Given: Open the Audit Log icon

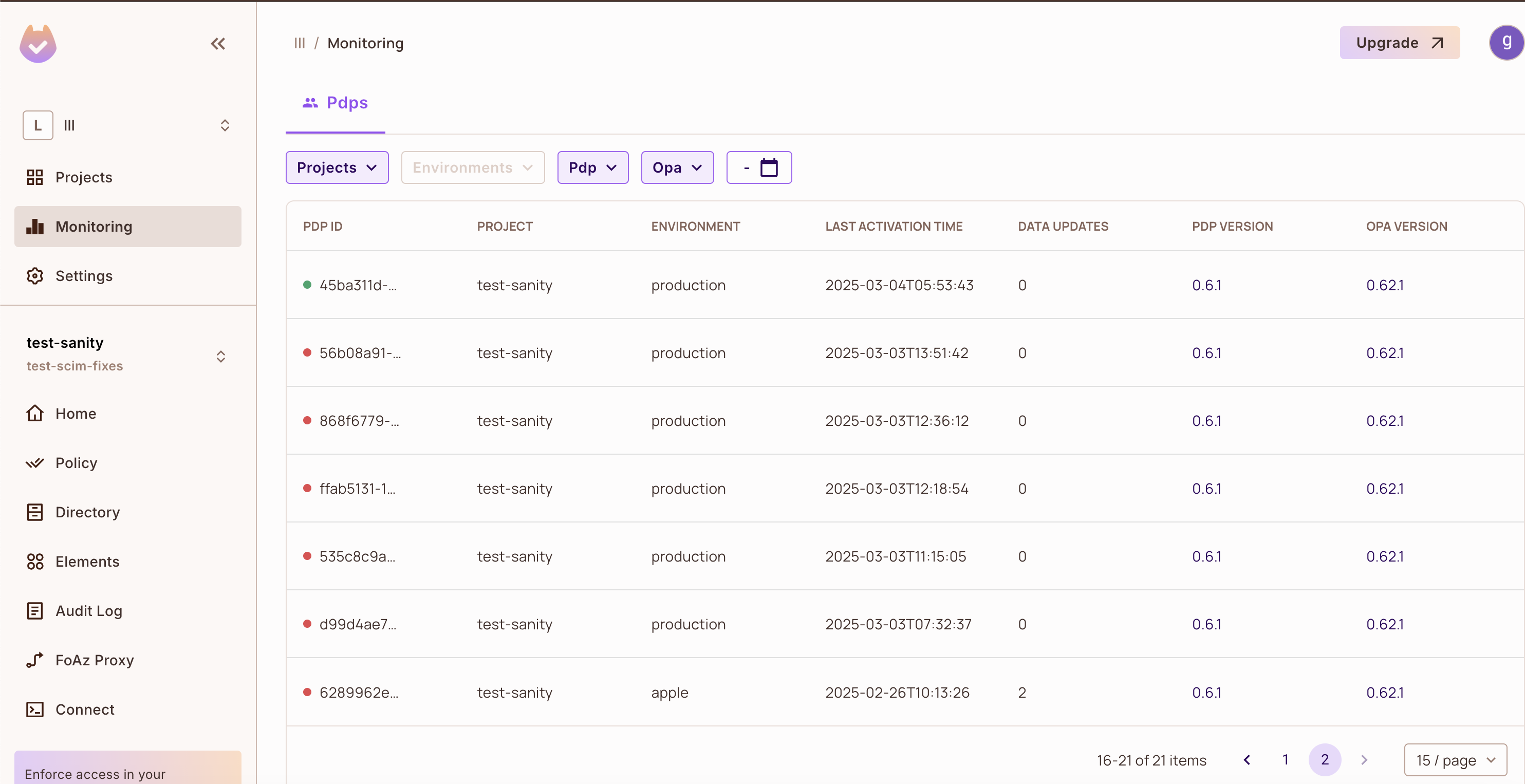Looking at the screenshot, I should point(34,610).
